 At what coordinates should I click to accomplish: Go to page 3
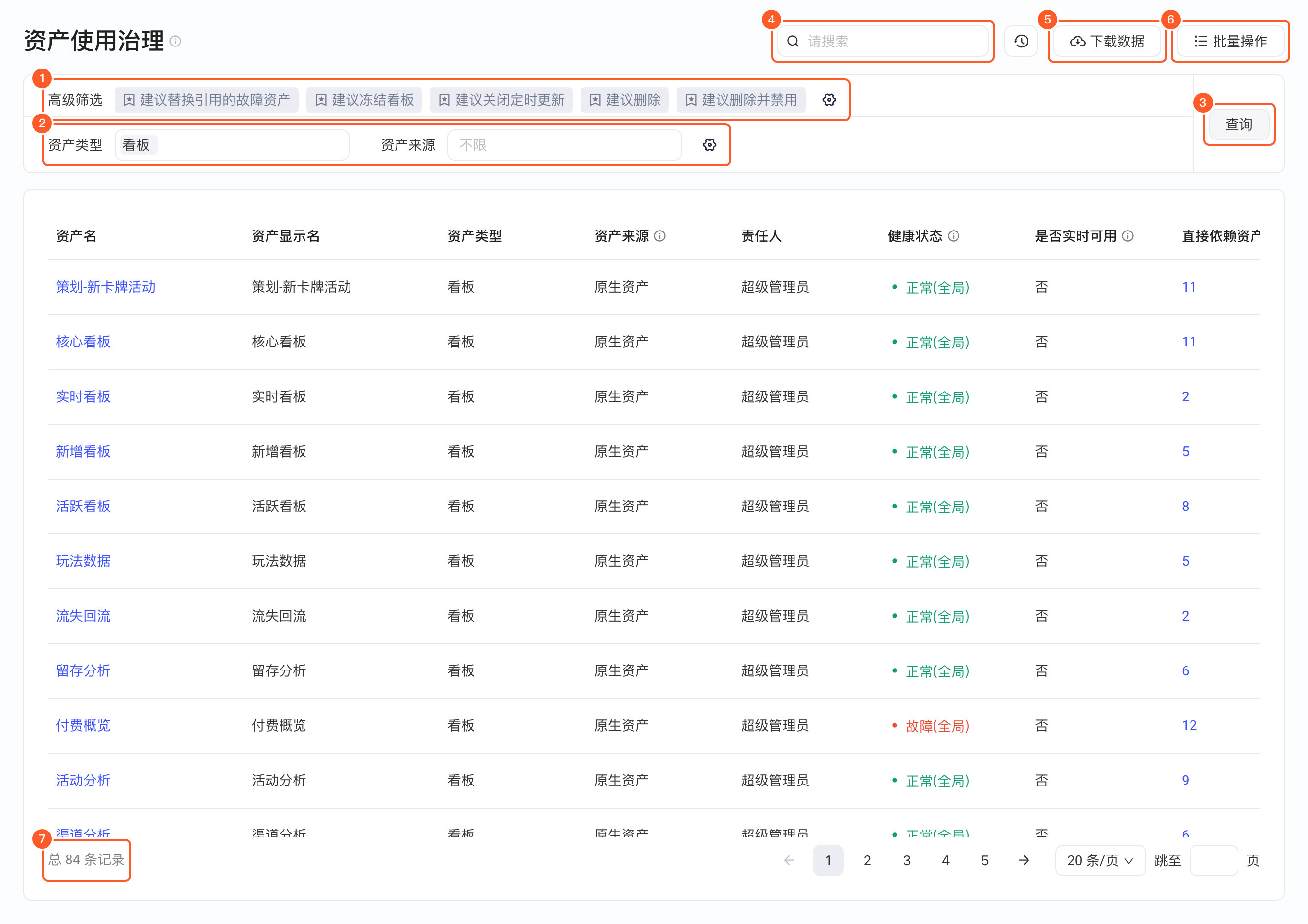pos(907,860)
